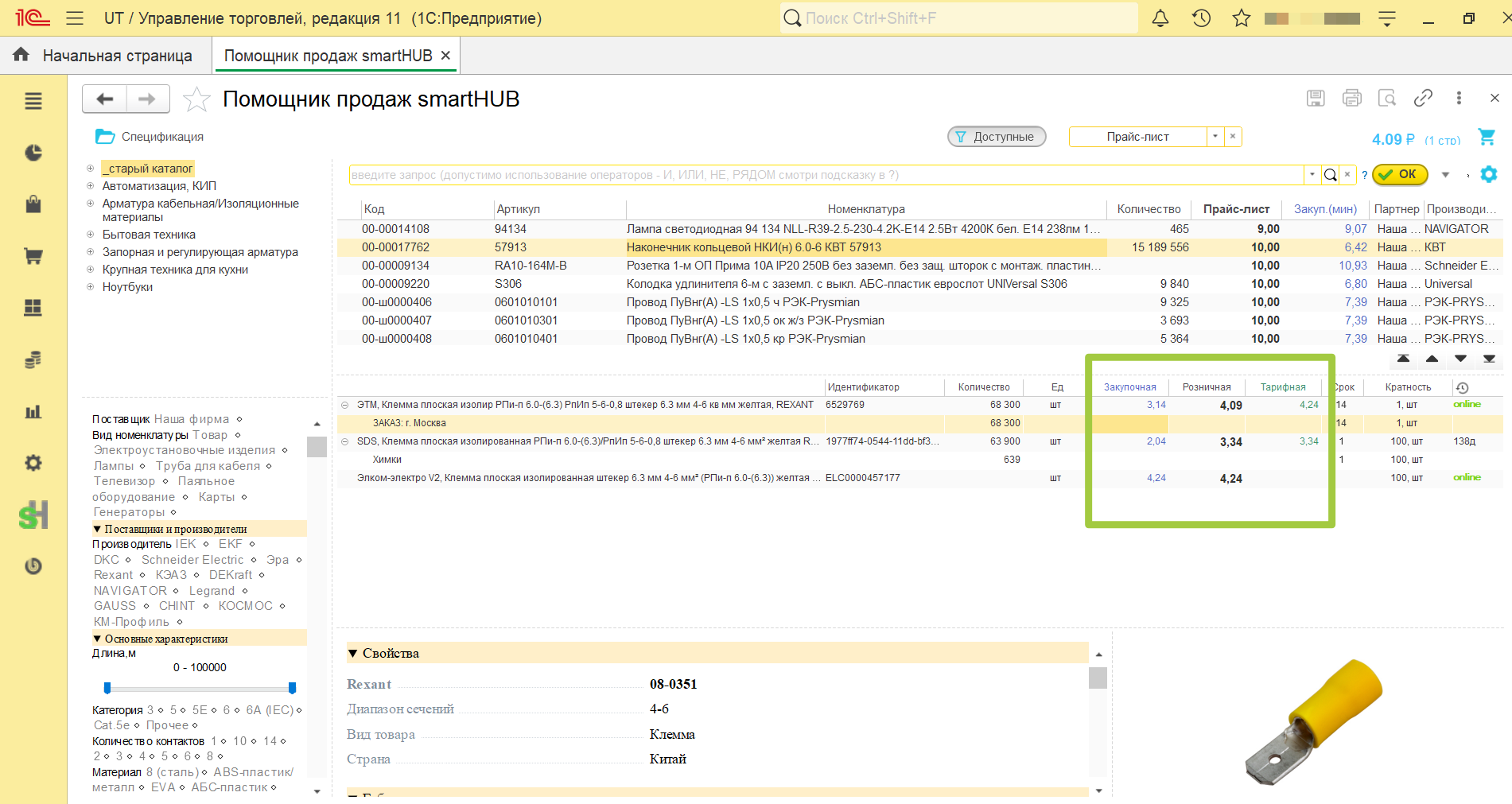
Task: Open the main menu hamburger in title bar
Action: [x=75, y=17]
